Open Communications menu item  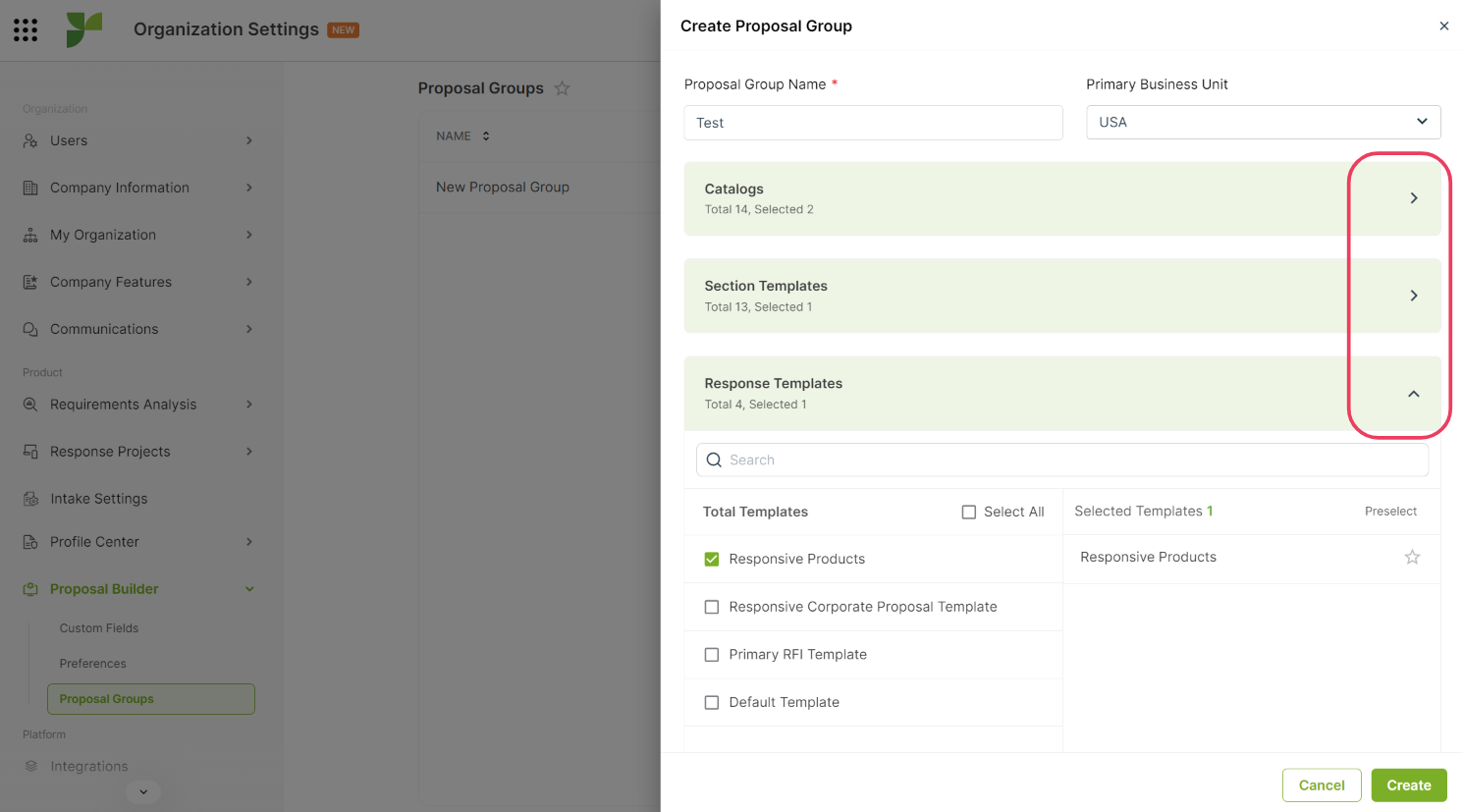tap(104, 329)
